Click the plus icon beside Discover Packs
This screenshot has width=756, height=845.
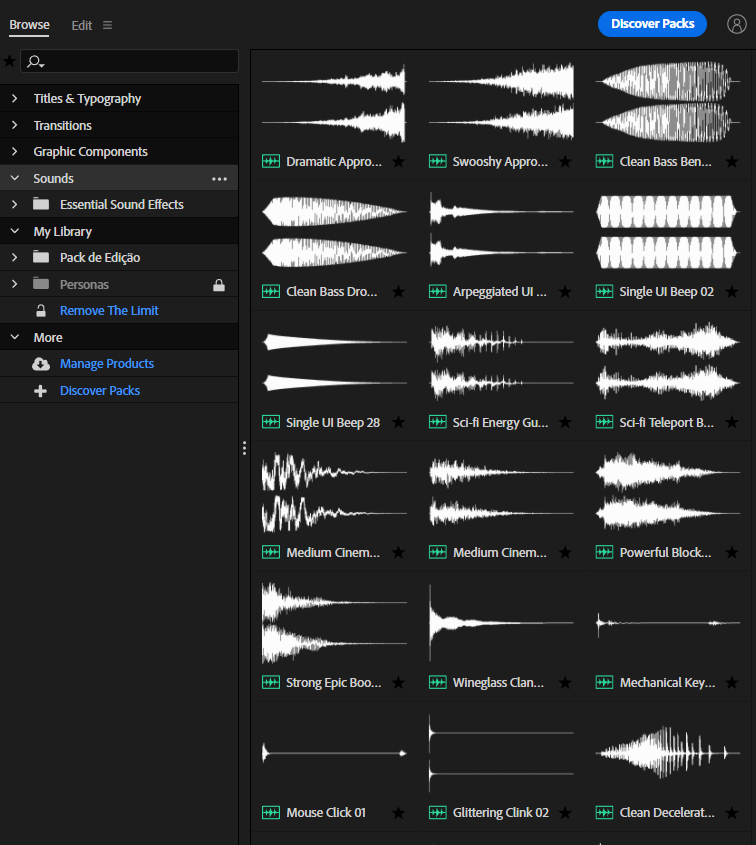[x=40, y=391]
